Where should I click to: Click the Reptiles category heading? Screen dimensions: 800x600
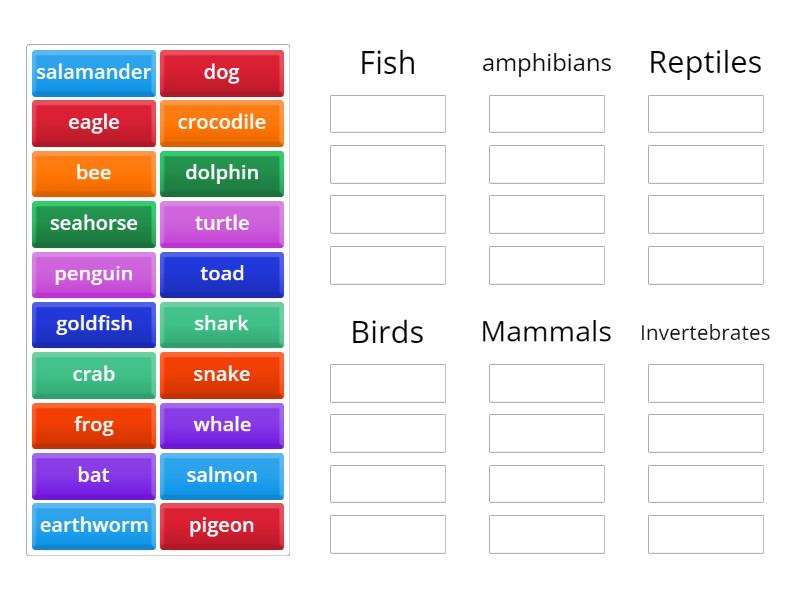(705, 62)
